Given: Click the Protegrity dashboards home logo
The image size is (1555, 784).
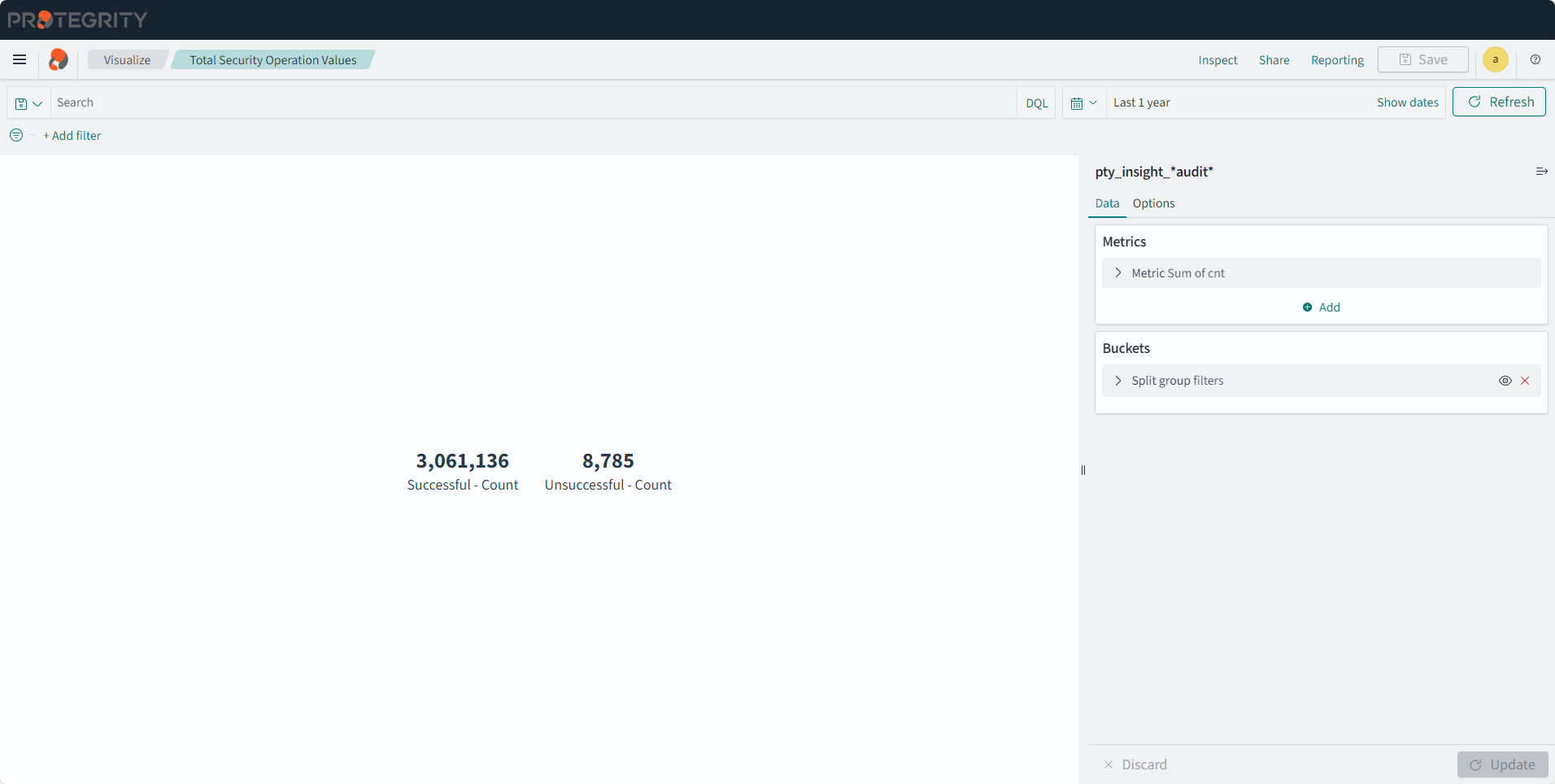Looking at the screenshot, I should point(59,59).
